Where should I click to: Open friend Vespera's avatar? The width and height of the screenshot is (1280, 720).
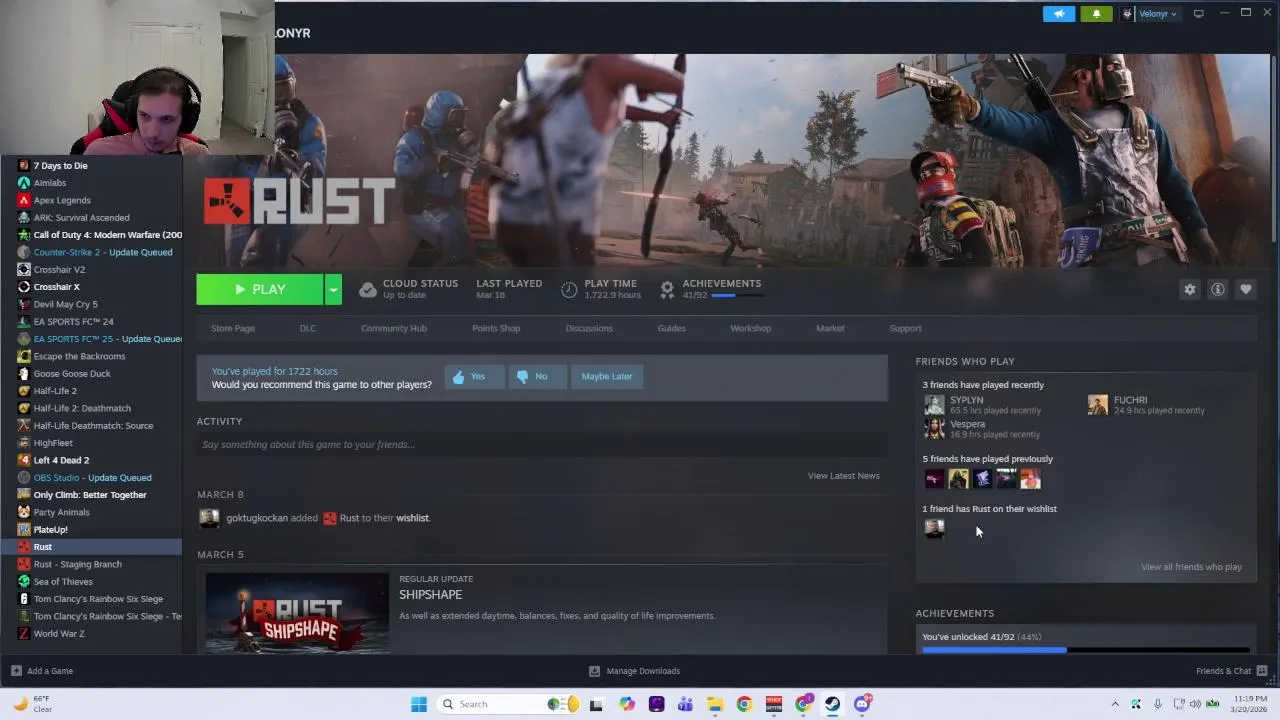pos(934,429)
